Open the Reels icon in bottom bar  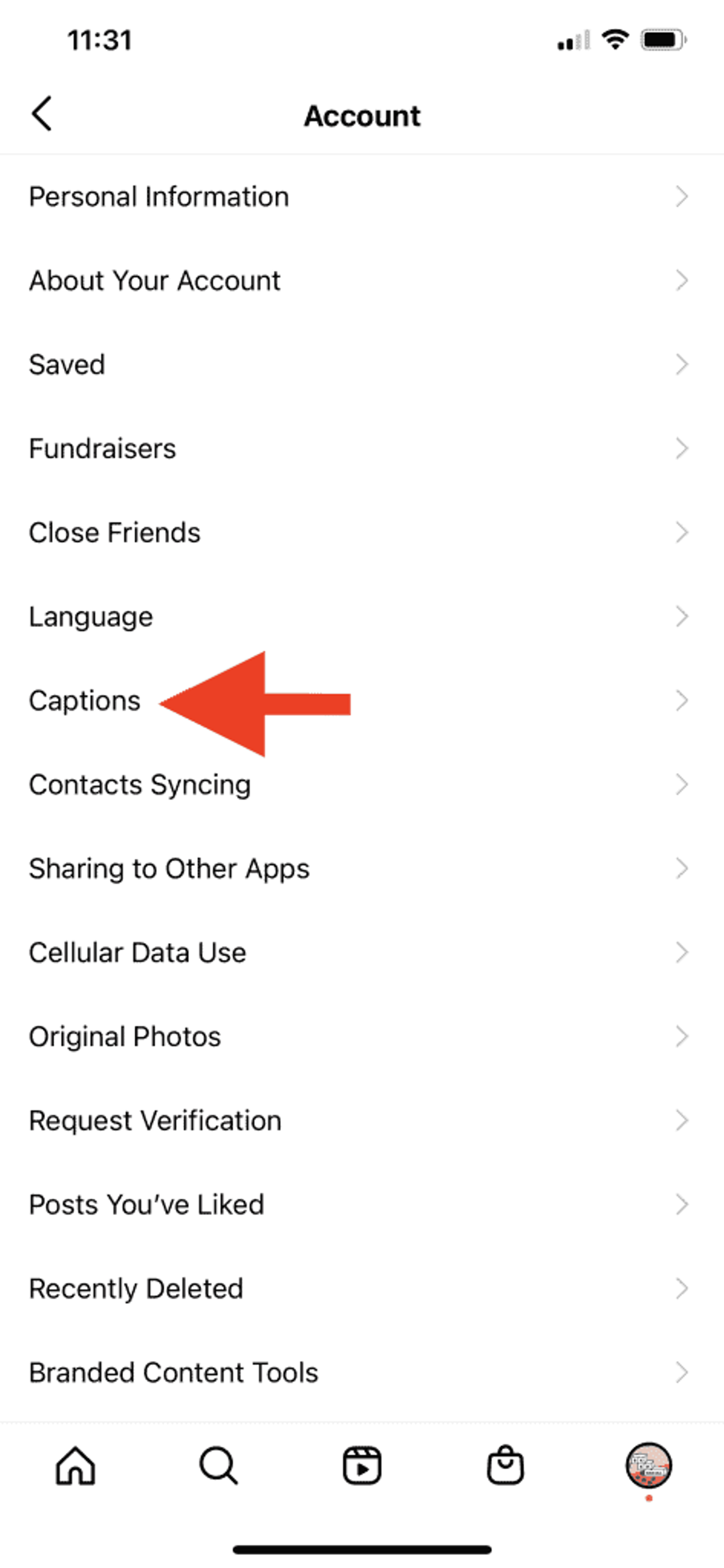(x=362, y=1465)
